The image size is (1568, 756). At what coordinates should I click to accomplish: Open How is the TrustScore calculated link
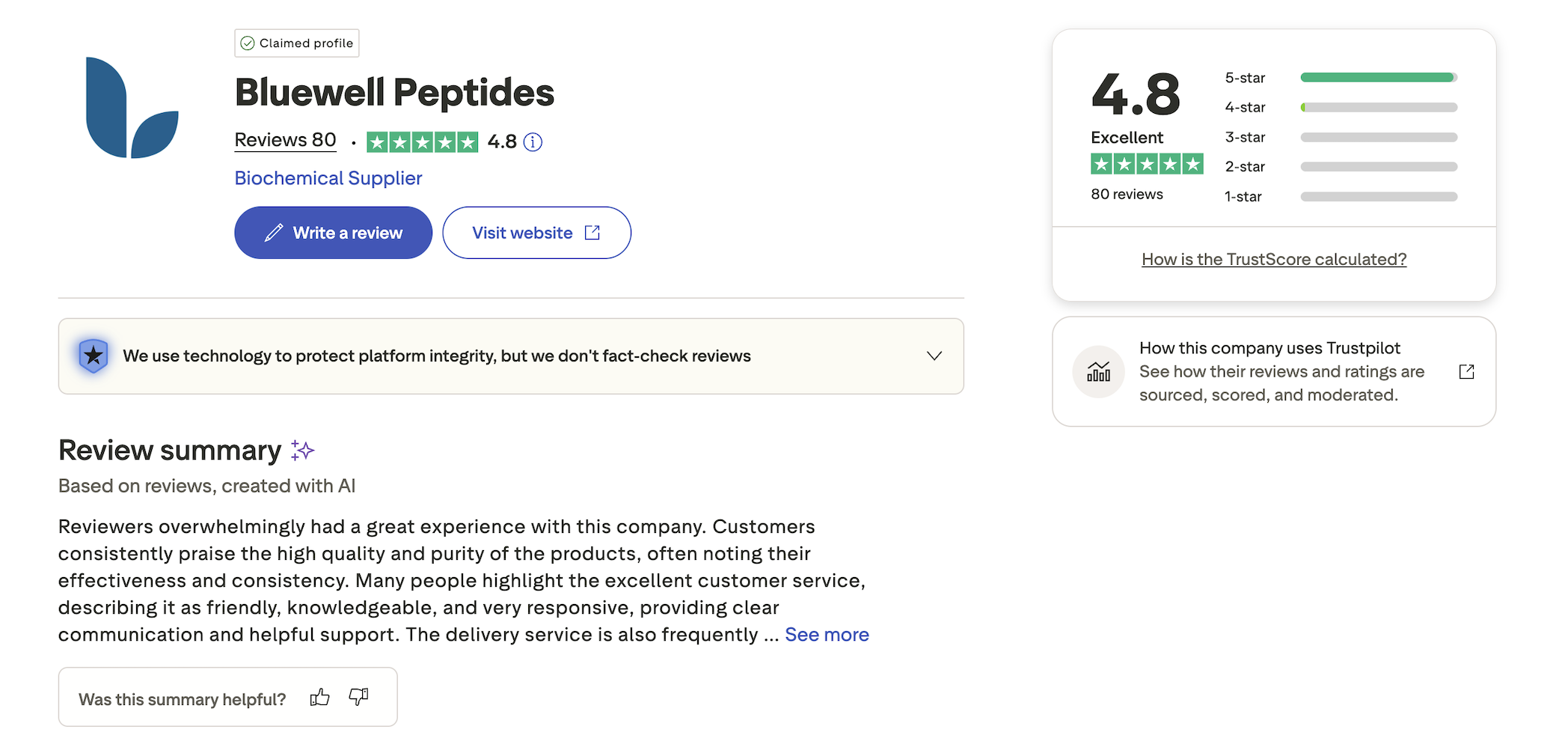(1273, 259)
